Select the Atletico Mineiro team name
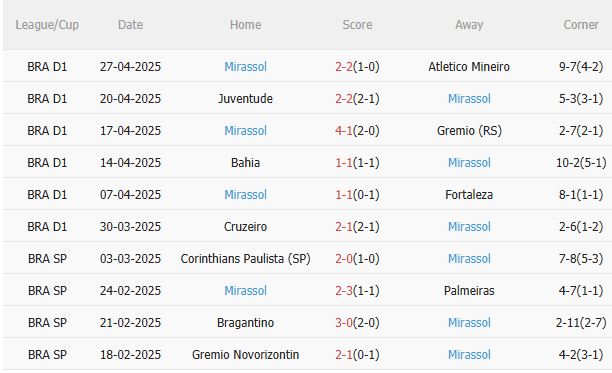The image size is (612, 373). 469,67
